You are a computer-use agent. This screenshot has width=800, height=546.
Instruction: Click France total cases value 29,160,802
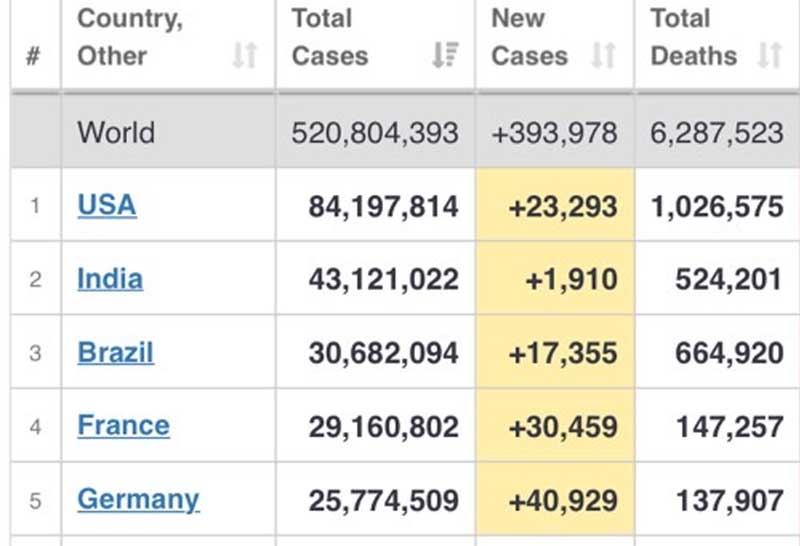click(382, 427)
